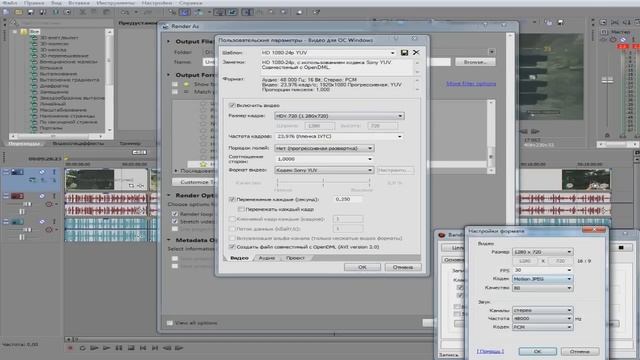The height and width of the screenshot is (360, 640).
Task: Open the Частота кадров dropdown
Action: (x=339, y=136)
